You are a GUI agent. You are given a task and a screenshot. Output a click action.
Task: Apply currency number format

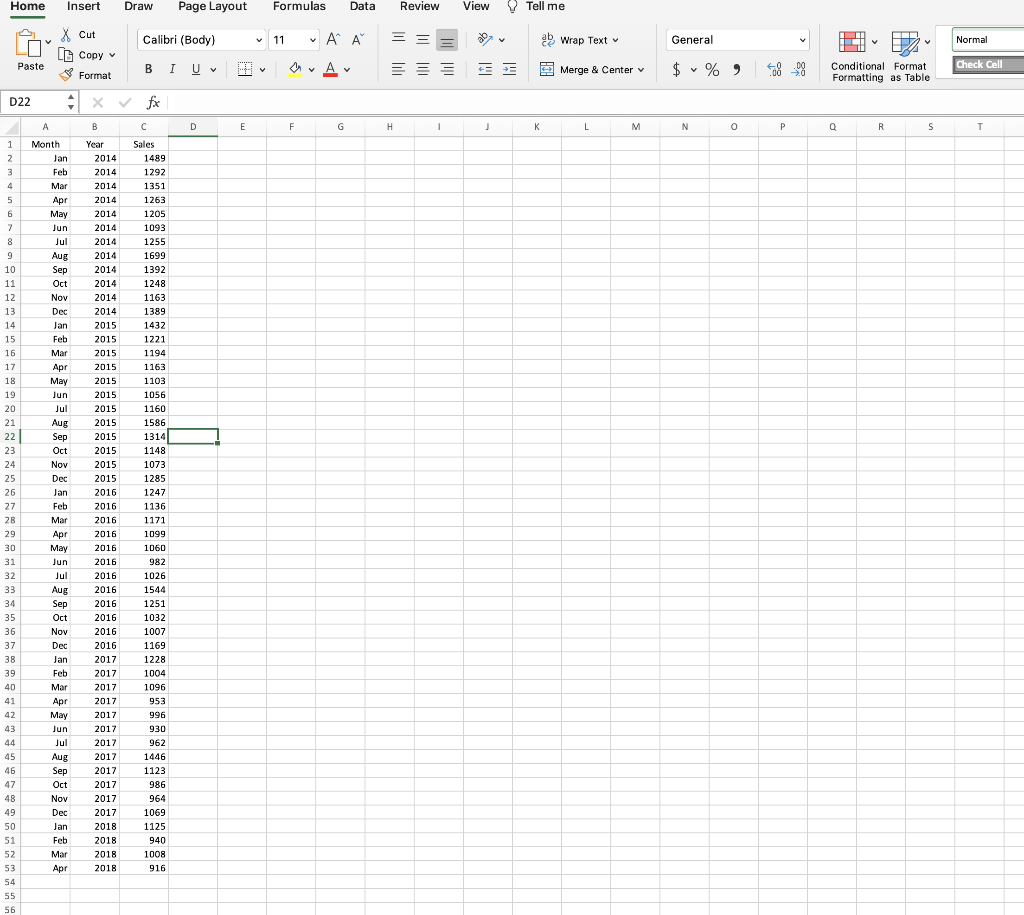[678, 69]
